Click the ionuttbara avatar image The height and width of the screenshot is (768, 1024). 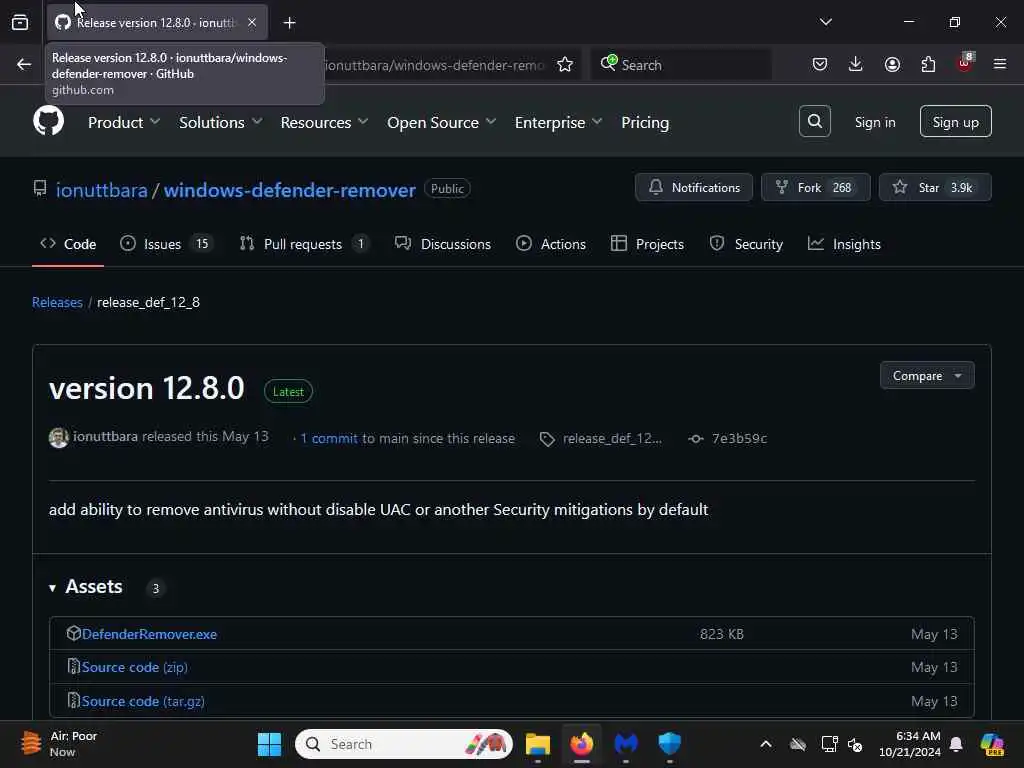click(x=59, y=438)
